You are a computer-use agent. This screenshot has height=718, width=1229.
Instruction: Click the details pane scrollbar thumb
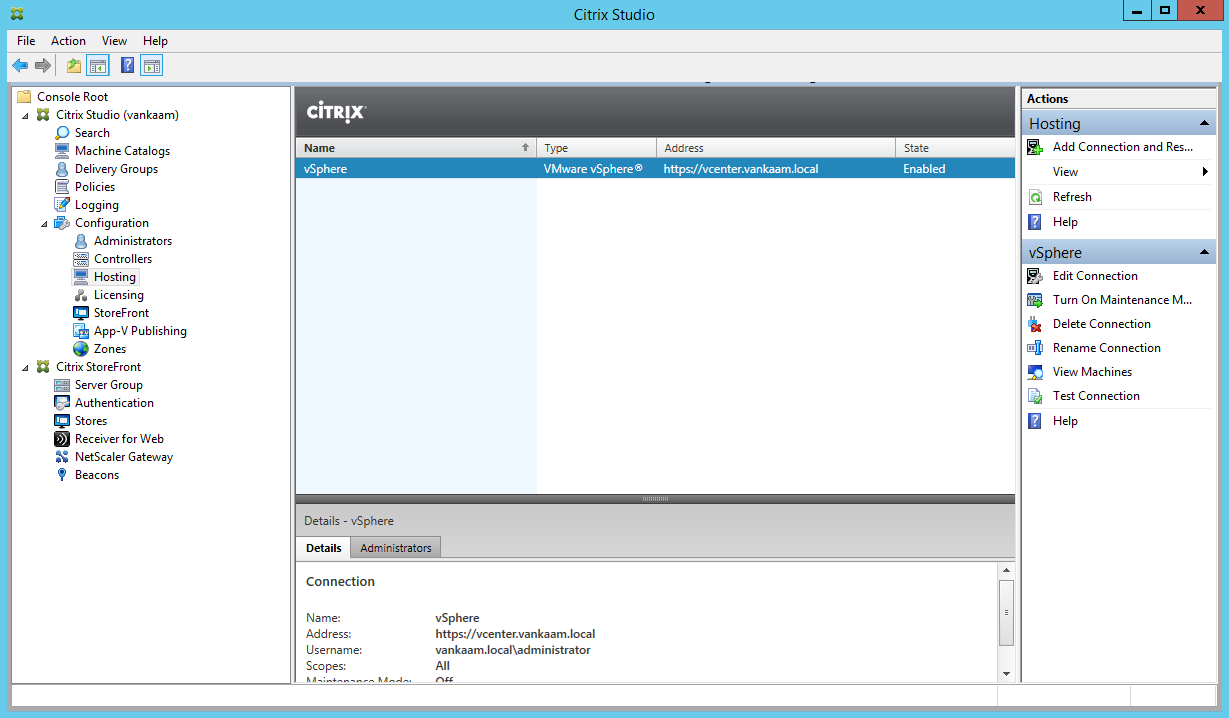[1006, 613]
